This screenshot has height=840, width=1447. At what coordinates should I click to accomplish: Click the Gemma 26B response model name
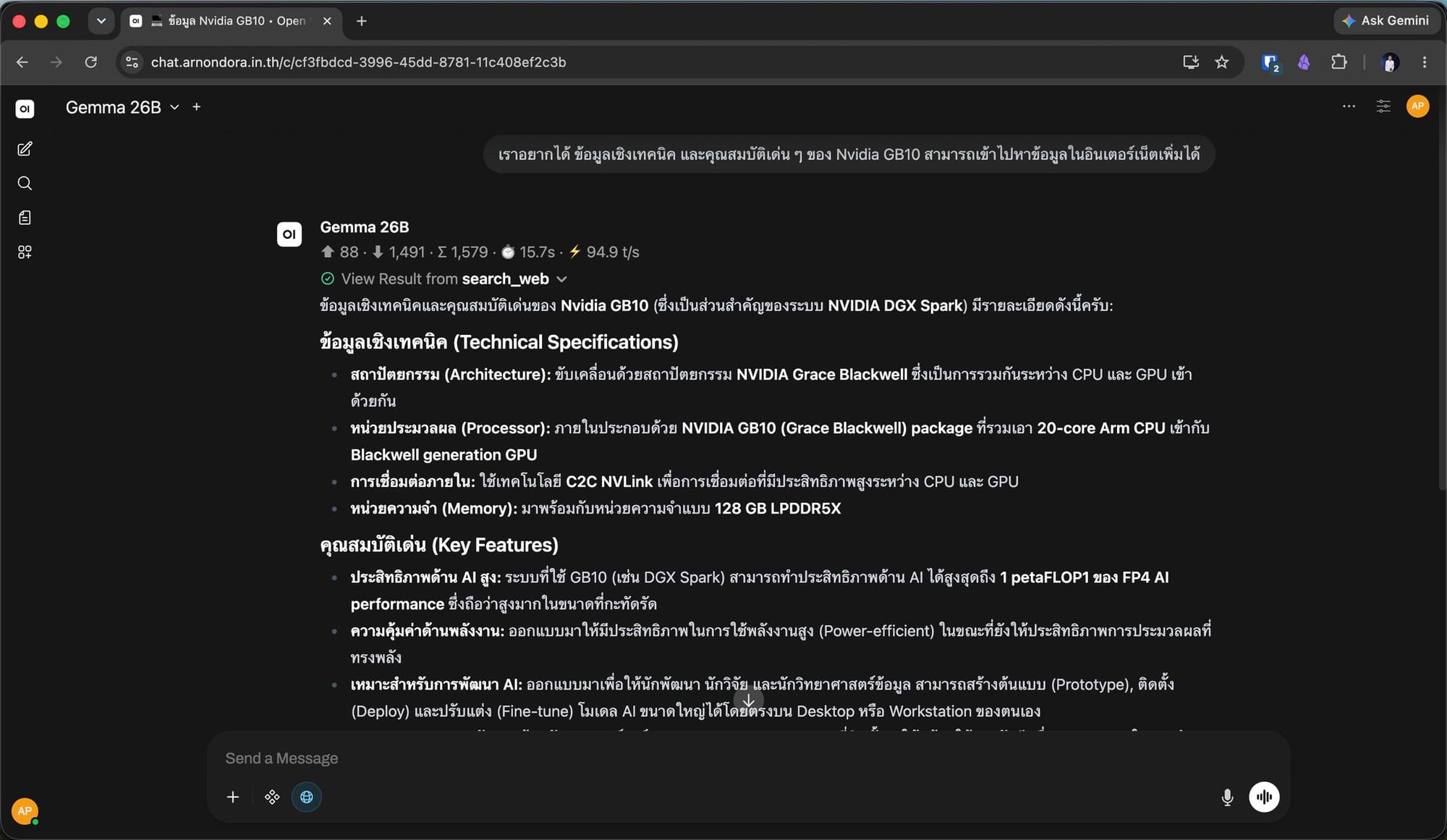pos(365,227)
